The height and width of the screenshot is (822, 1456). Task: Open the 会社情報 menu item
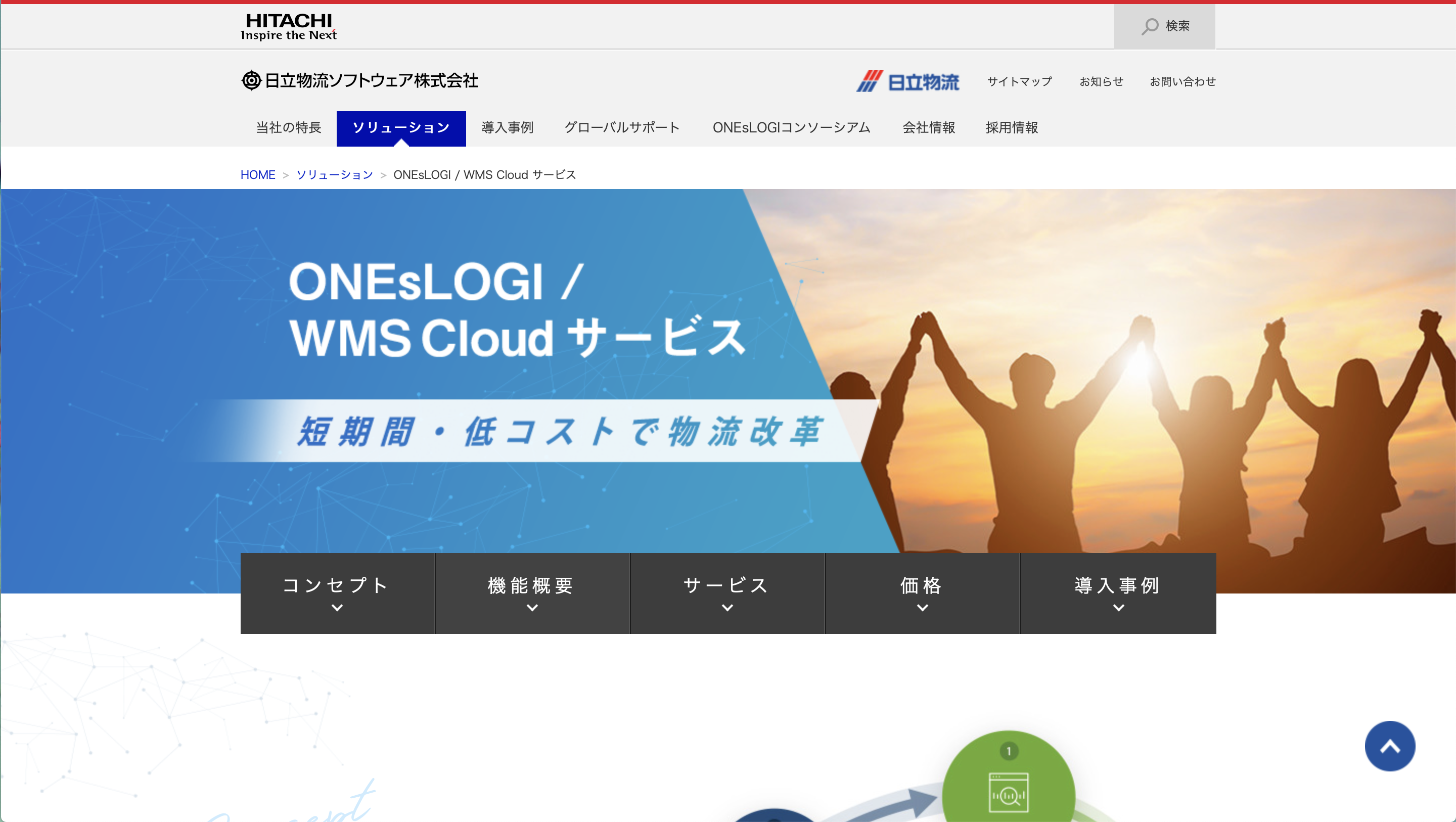tap(929, 128)
